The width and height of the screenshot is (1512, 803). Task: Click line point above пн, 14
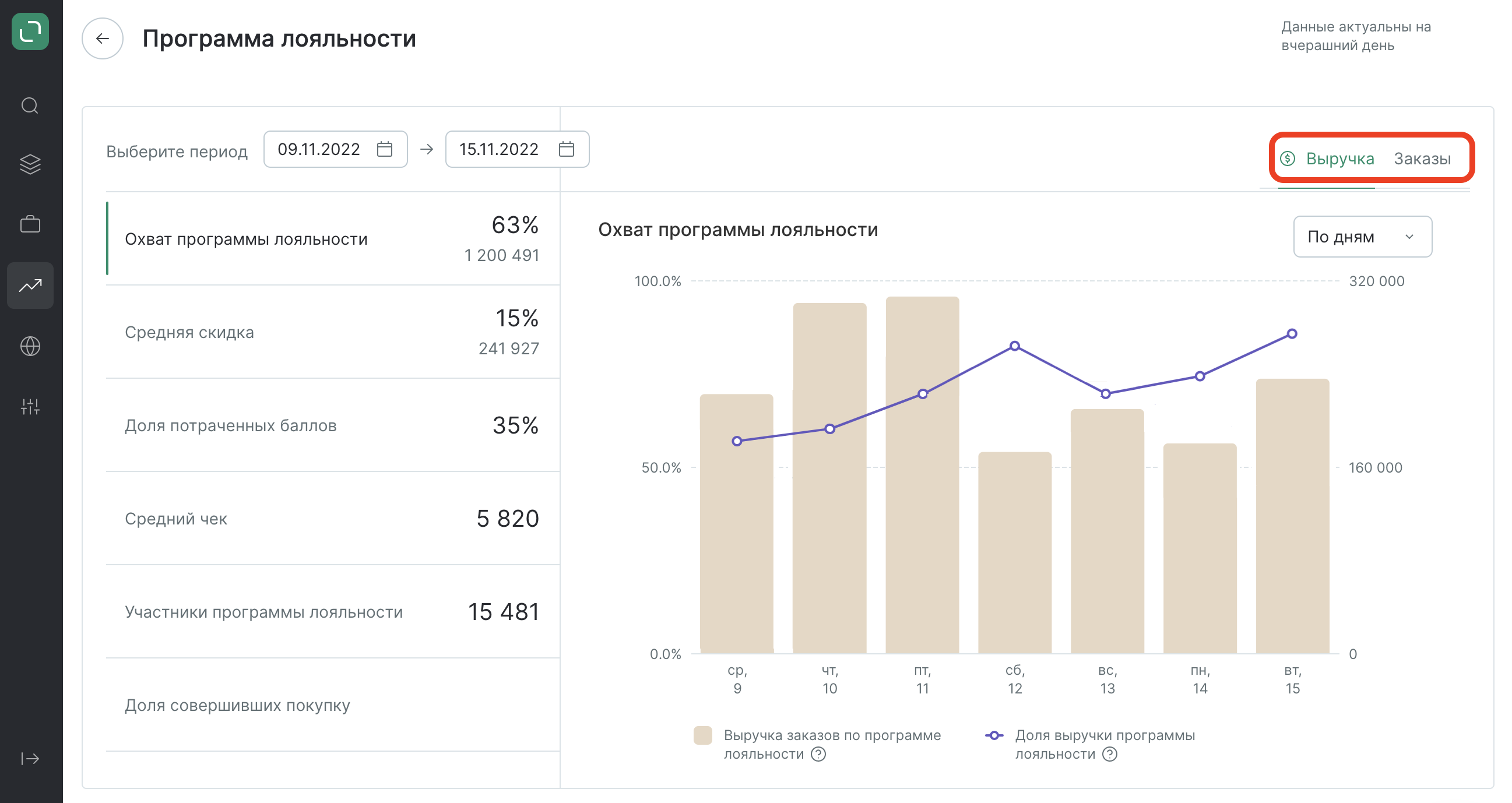click(x=1200, y=376)
